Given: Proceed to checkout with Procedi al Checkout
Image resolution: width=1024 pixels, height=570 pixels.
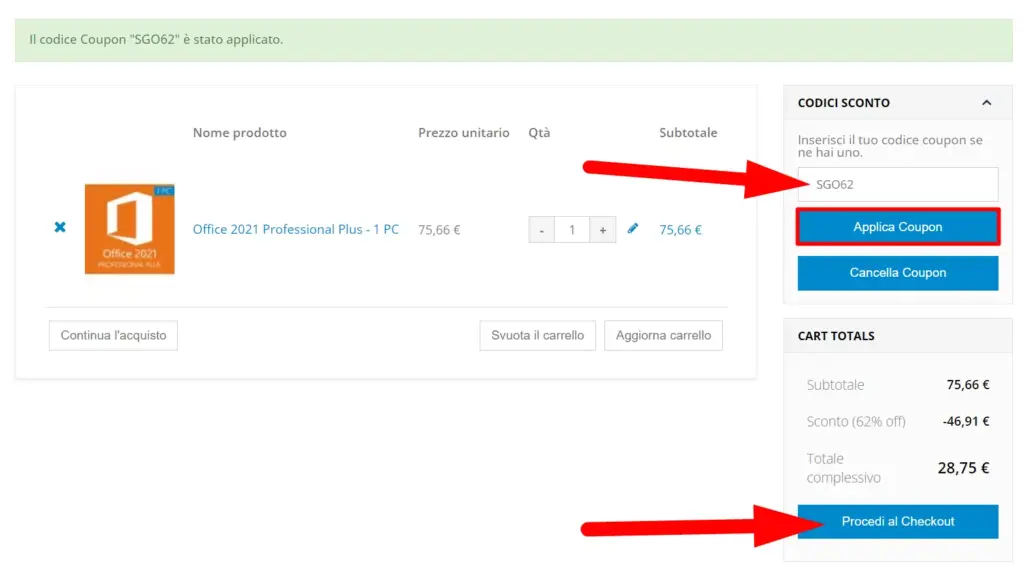Looking at the screenshot, I should (x=898, y=522).
